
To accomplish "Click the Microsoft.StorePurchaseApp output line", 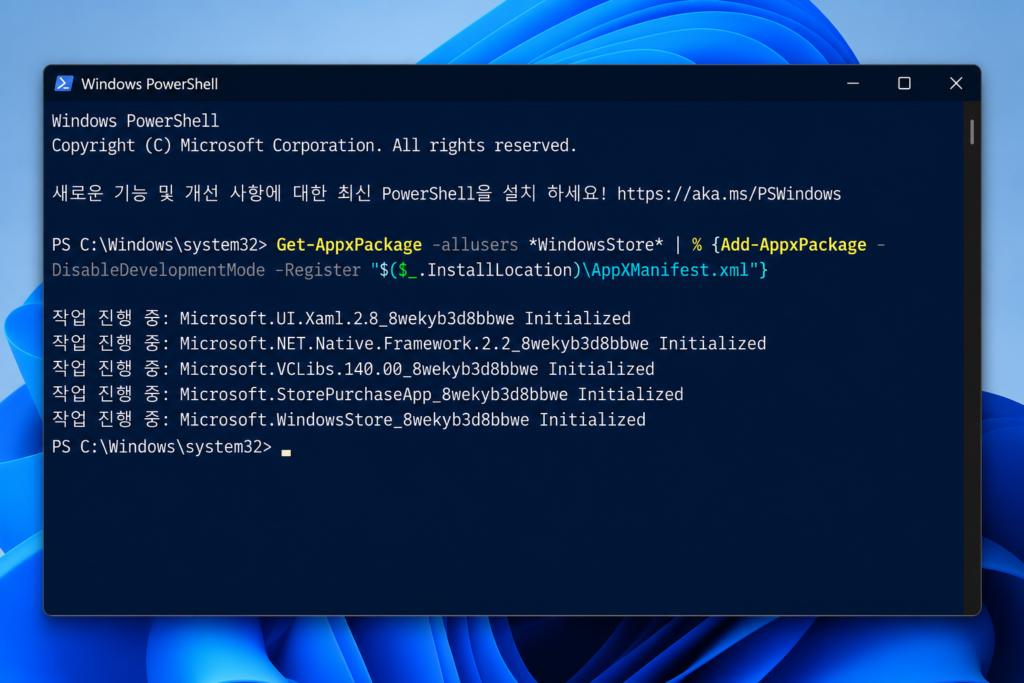I will click(368, 394).
